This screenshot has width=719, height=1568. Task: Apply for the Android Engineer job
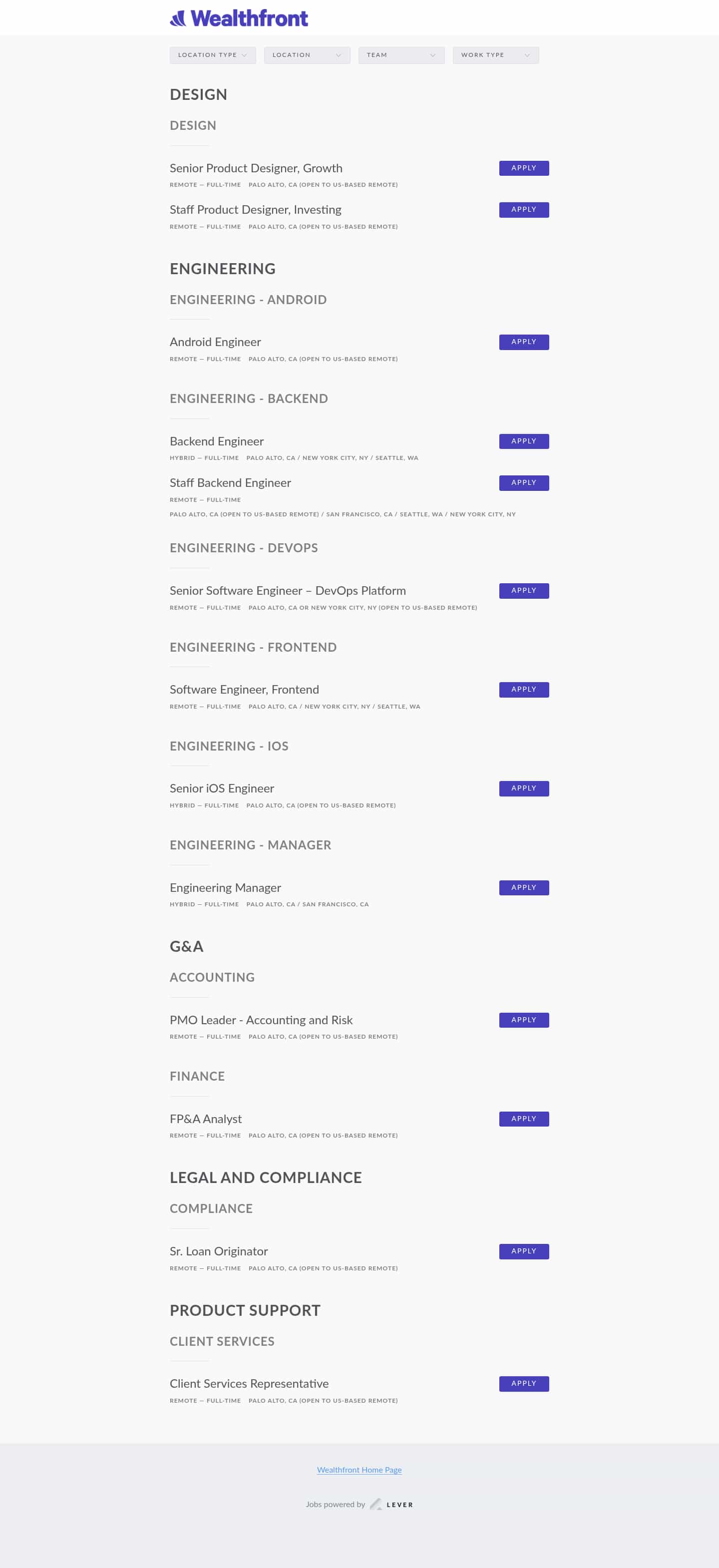click(524, 342)
